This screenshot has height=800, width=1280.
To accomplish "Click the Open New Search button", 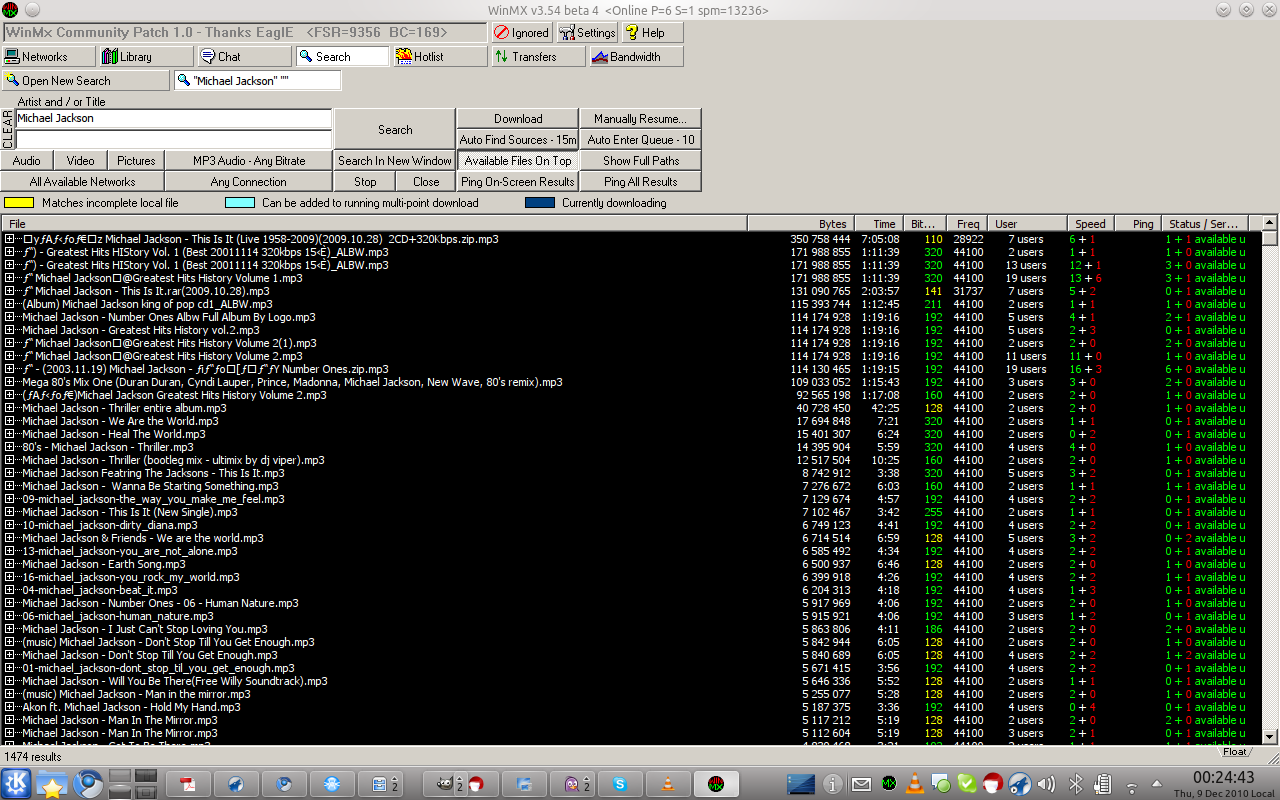I will point(86,81).
